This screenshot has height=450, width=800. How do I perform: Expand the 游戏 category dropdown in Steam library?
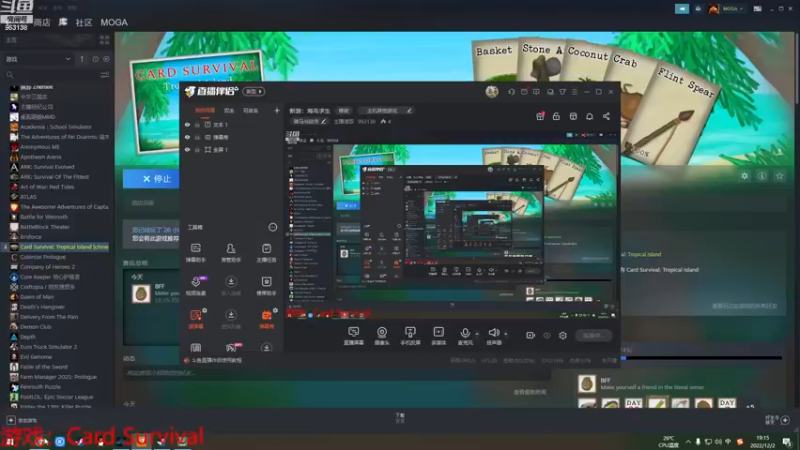(38, 59)
